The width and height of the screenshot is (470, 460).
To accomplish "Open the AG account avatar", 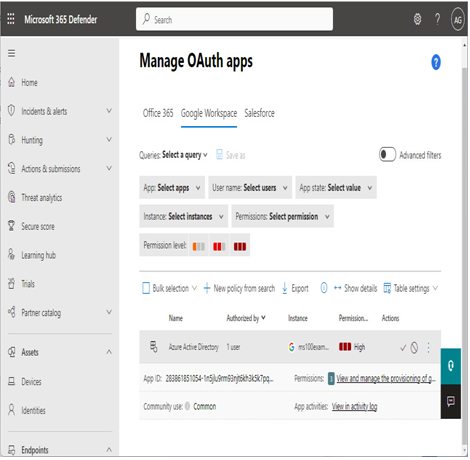I will tap(458, 20).
